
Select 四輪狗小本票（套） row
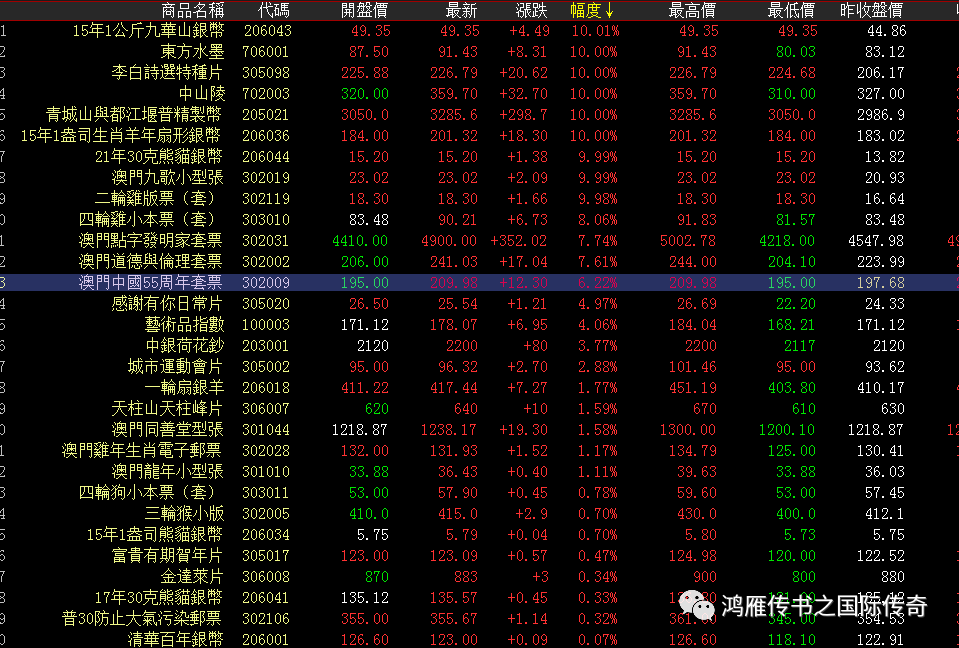pos(480,493)
